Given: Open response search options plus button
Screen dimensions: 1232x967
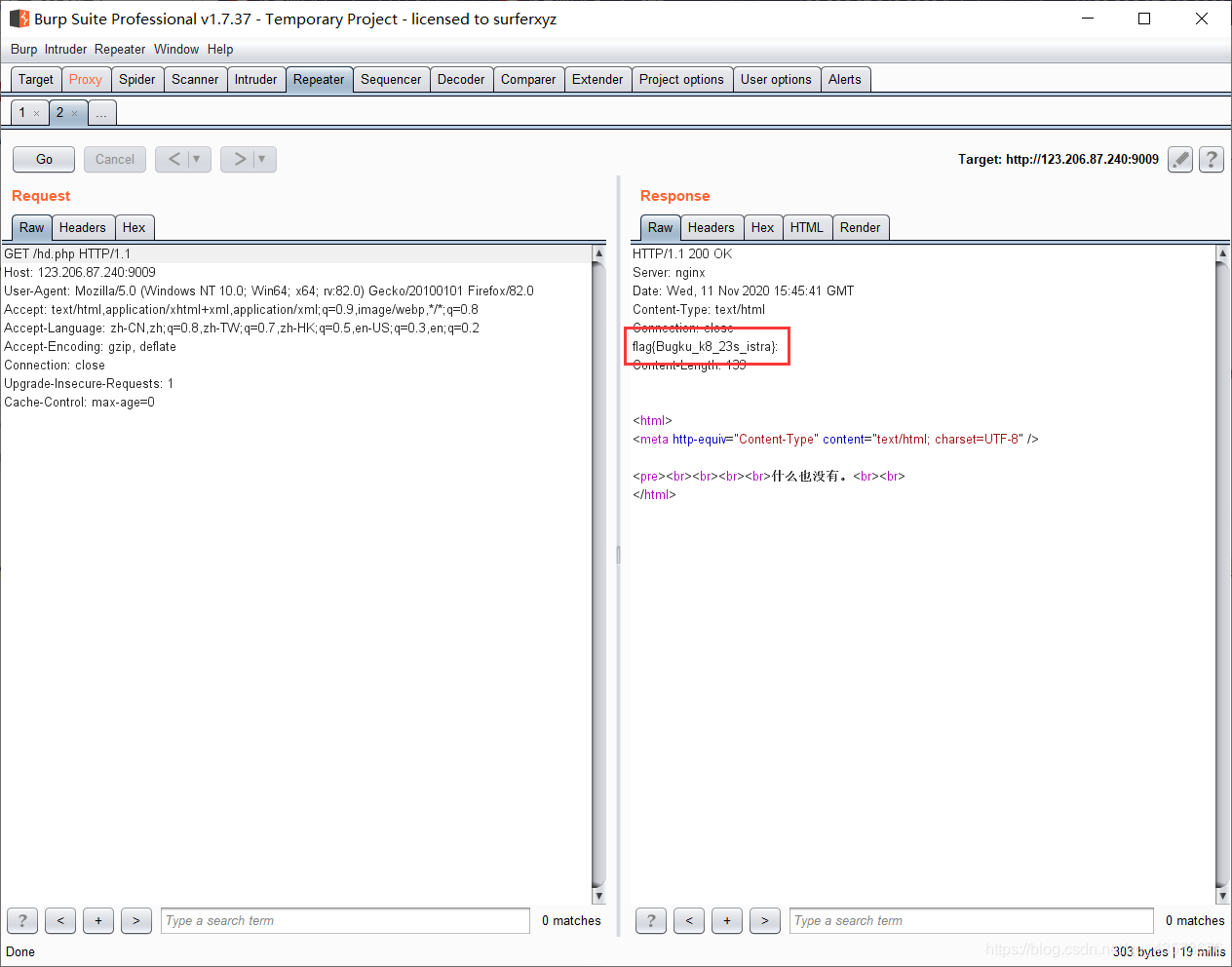Looking at the screenshot, I should (x=727, y=920).
